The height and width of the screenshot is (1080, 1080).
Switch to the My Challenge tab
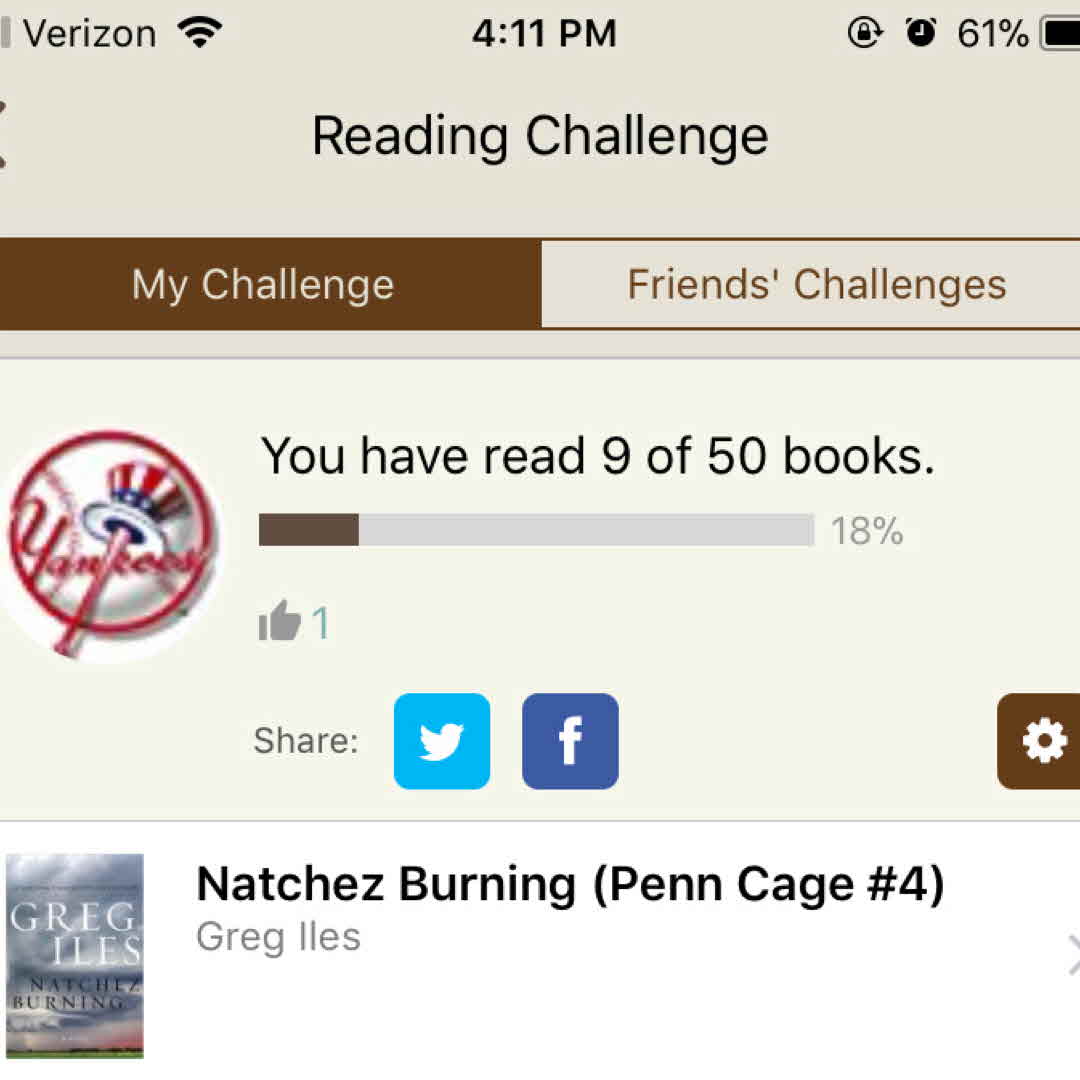264,285
